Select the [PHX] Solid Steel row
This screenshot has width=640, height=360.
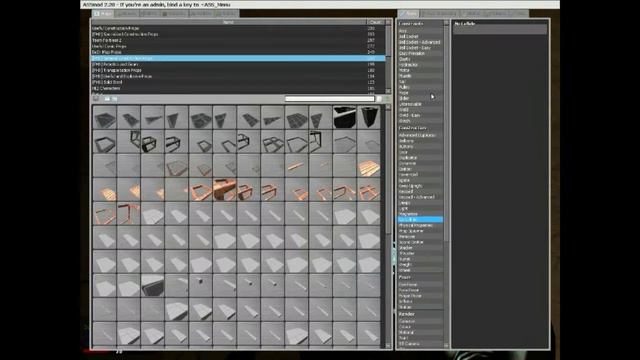tap(238, 82)
